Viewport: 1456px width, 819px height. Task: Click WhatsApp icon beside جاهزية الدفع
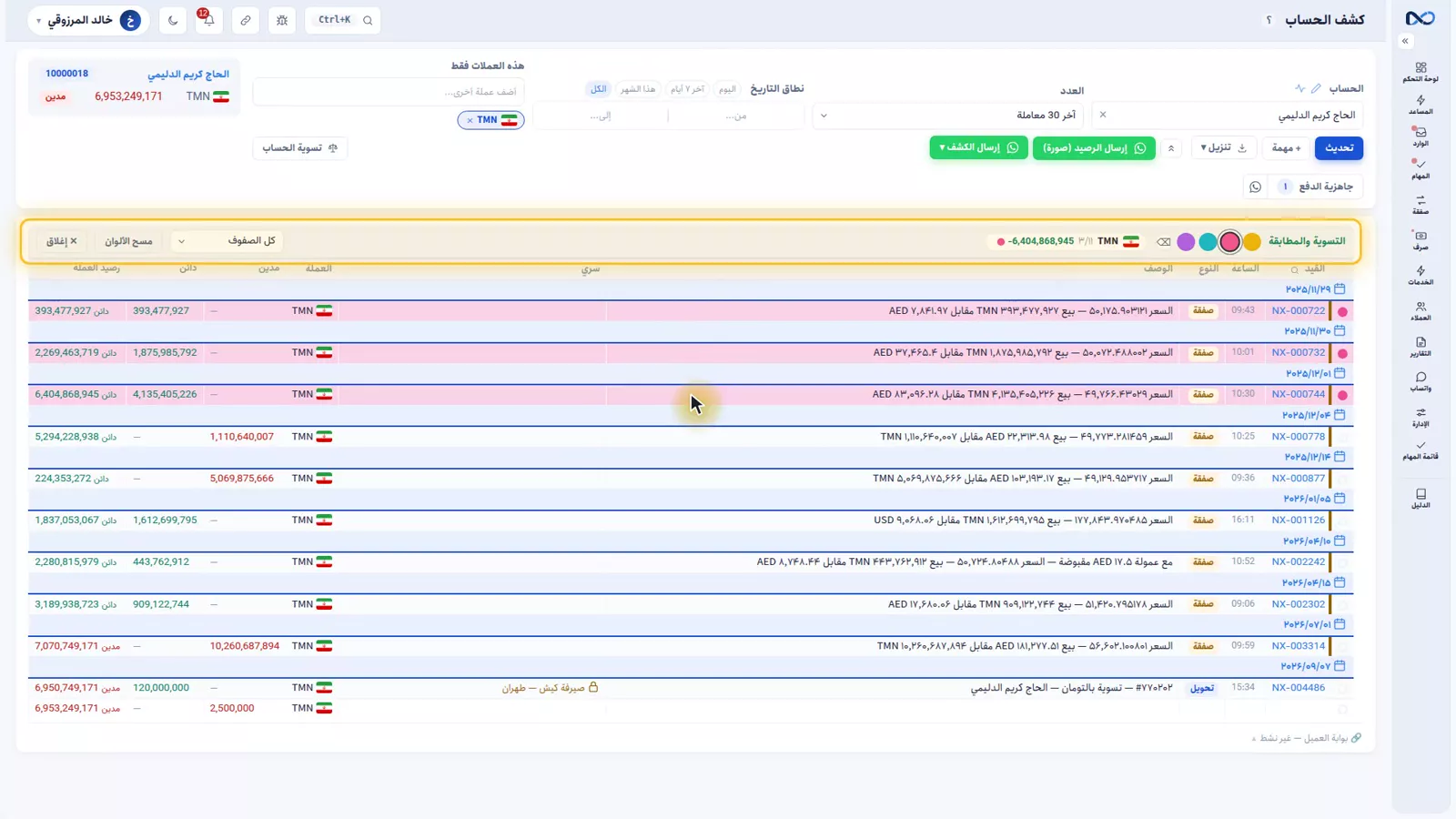point(1256,187)
